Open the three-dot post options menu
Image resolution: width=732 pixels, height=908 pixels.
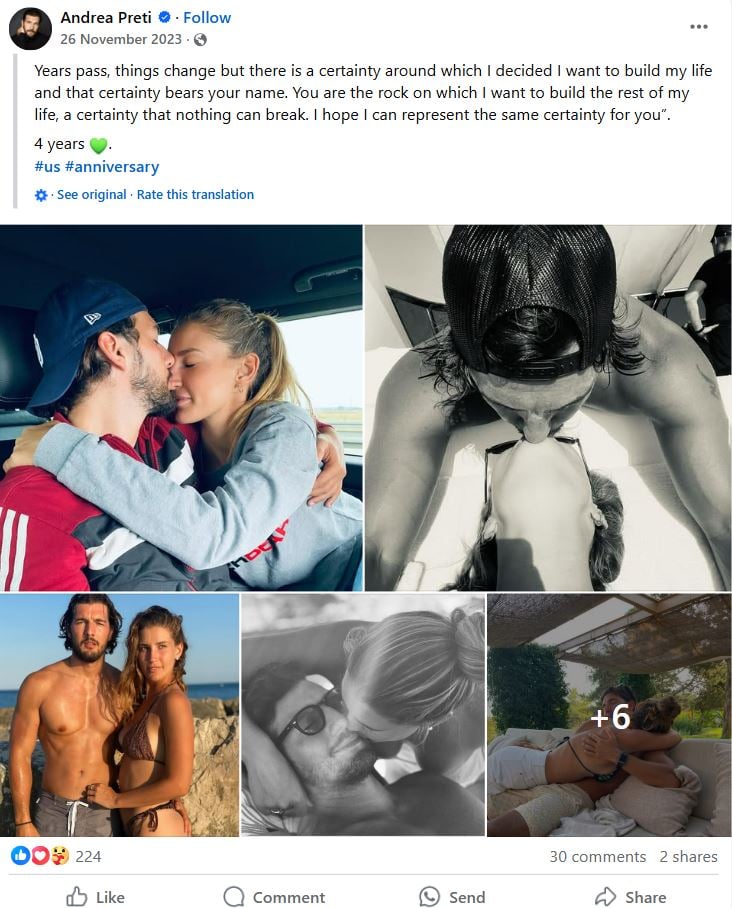(x=698, y=27)
